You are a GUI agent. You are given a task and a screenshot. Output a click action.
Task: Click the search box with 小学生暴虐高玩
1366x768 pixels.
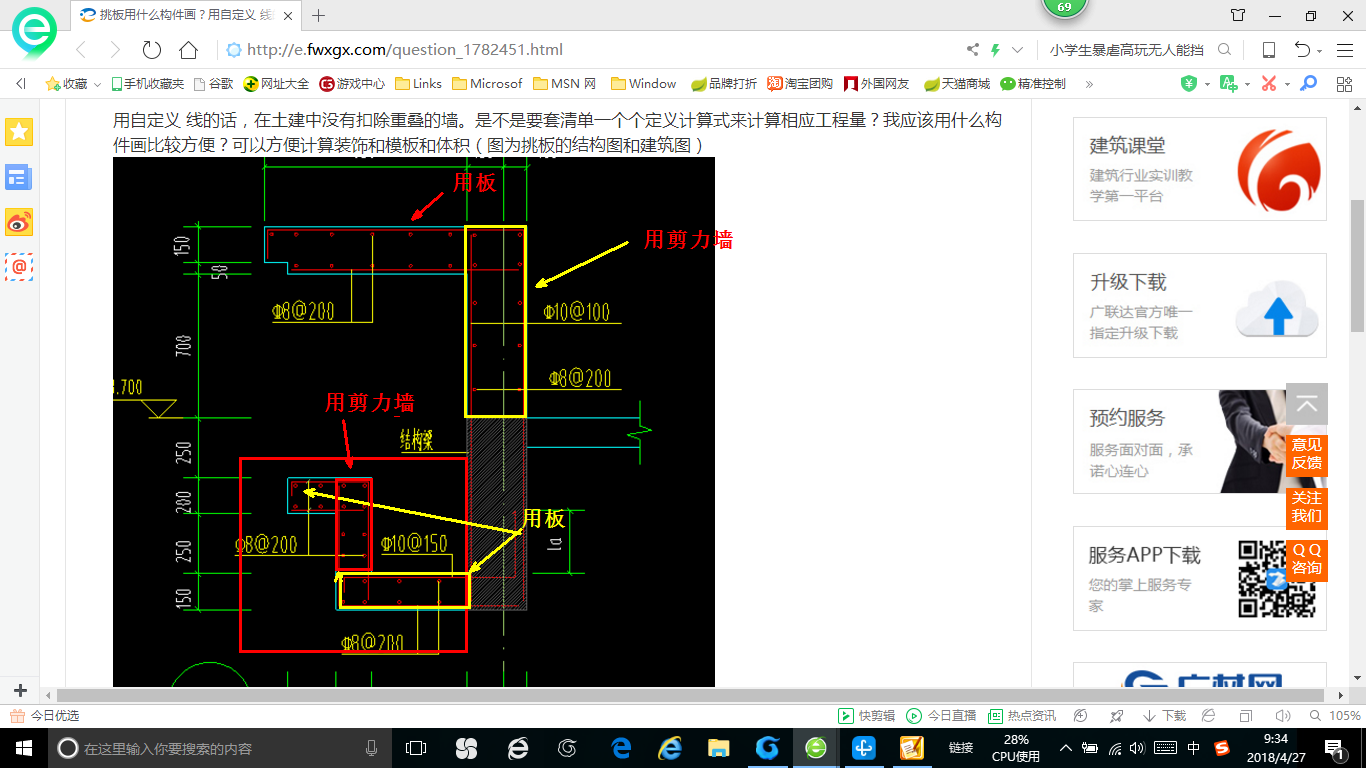pyautogui.click(x=1125, y=50)
